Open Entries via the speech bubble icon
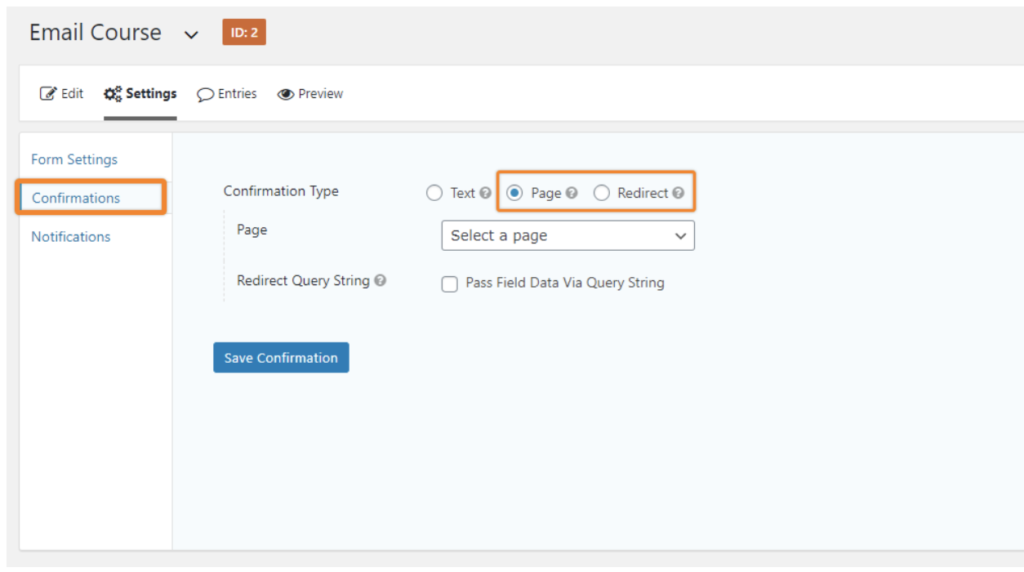1024x572 pixels. [205, 94]
